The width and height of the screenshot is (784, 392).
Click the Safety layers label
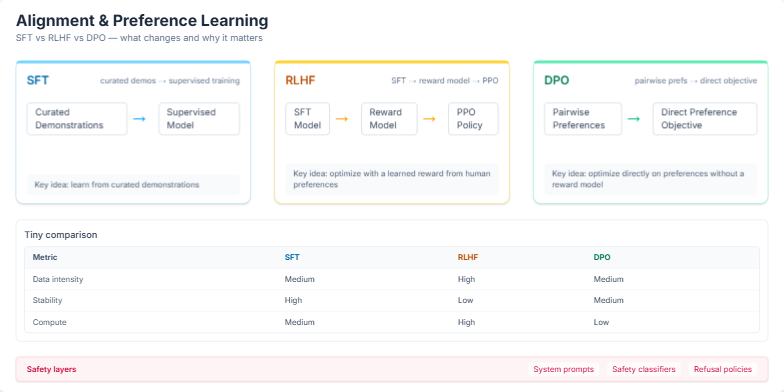[52, 370]
